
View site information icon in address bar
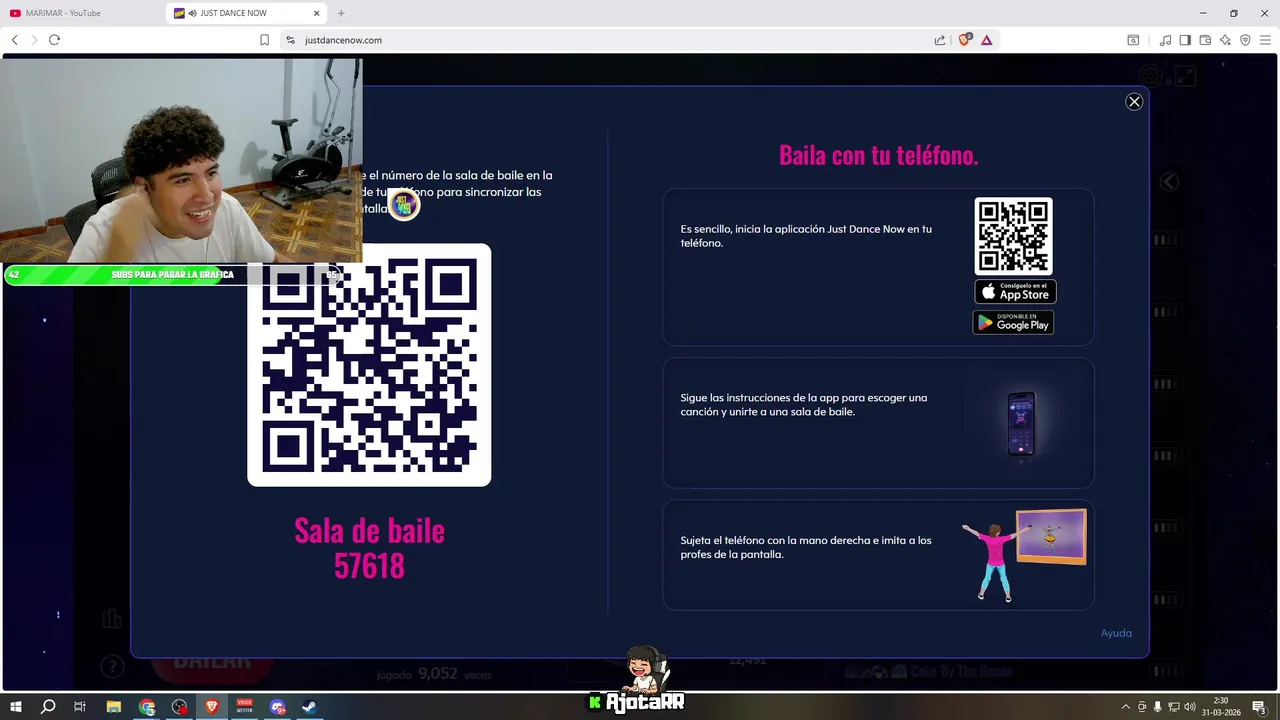[290, 40]
